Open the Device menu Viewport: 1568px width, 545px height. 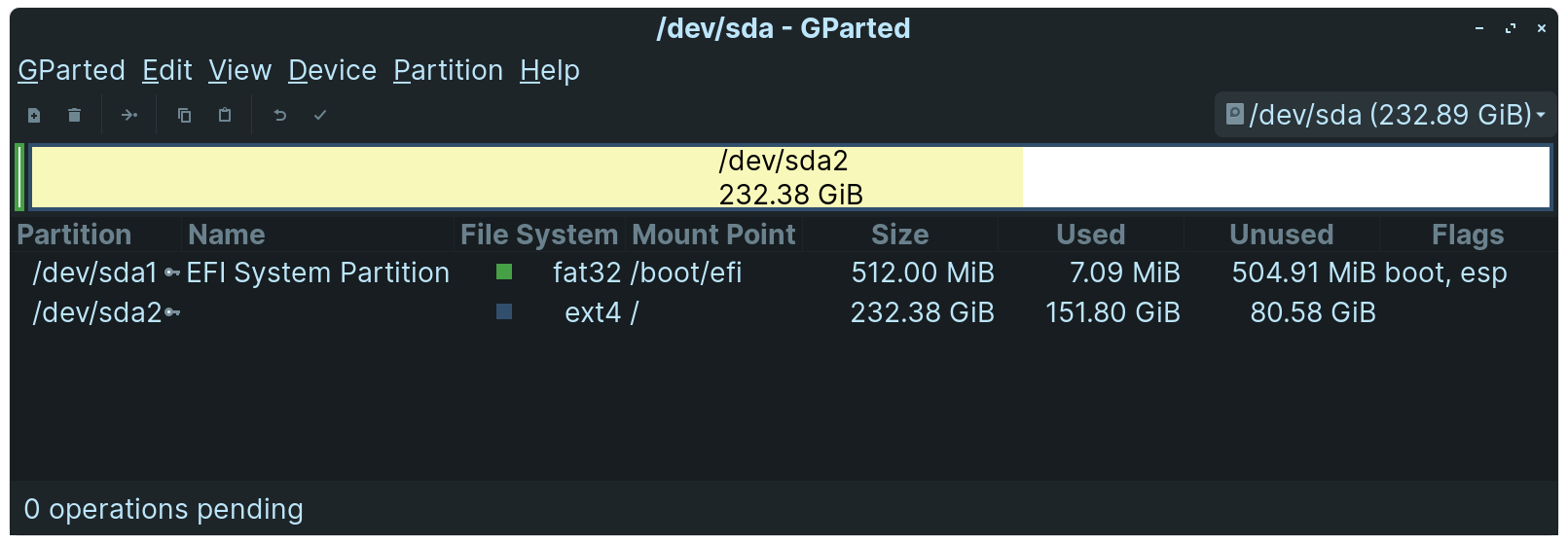(x=332, y=70)
